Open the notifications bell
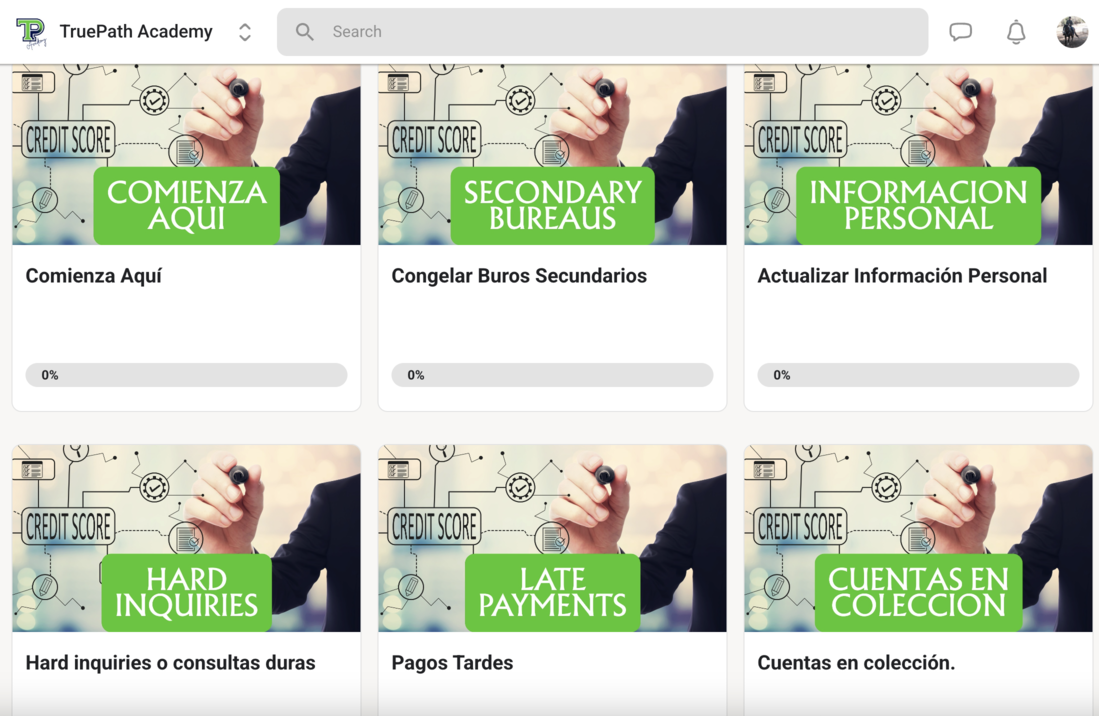1099x716 pixels. point(1016,32)
